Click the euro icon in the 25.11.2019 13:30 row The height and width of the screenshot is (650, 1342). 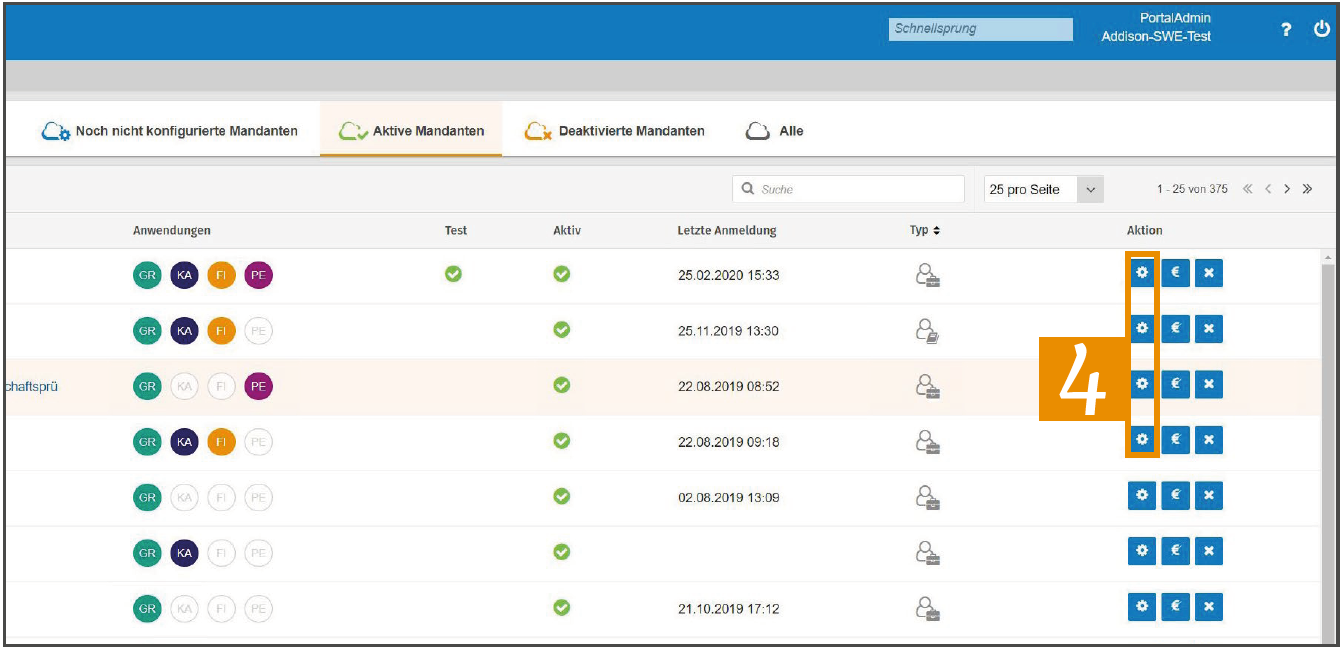click(x=1176, y=328)
